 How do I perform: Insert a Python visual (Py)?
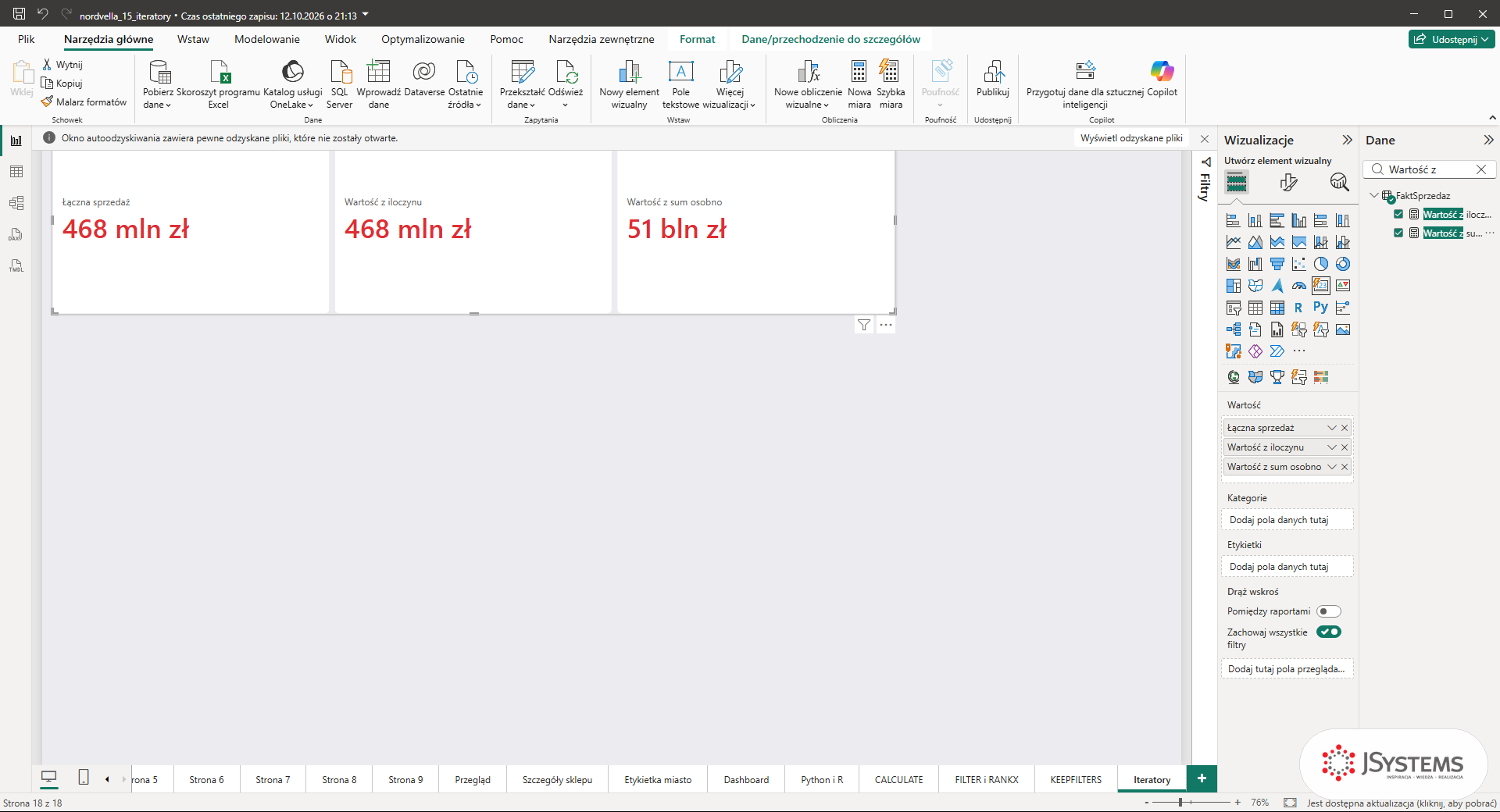(1320, 308)
